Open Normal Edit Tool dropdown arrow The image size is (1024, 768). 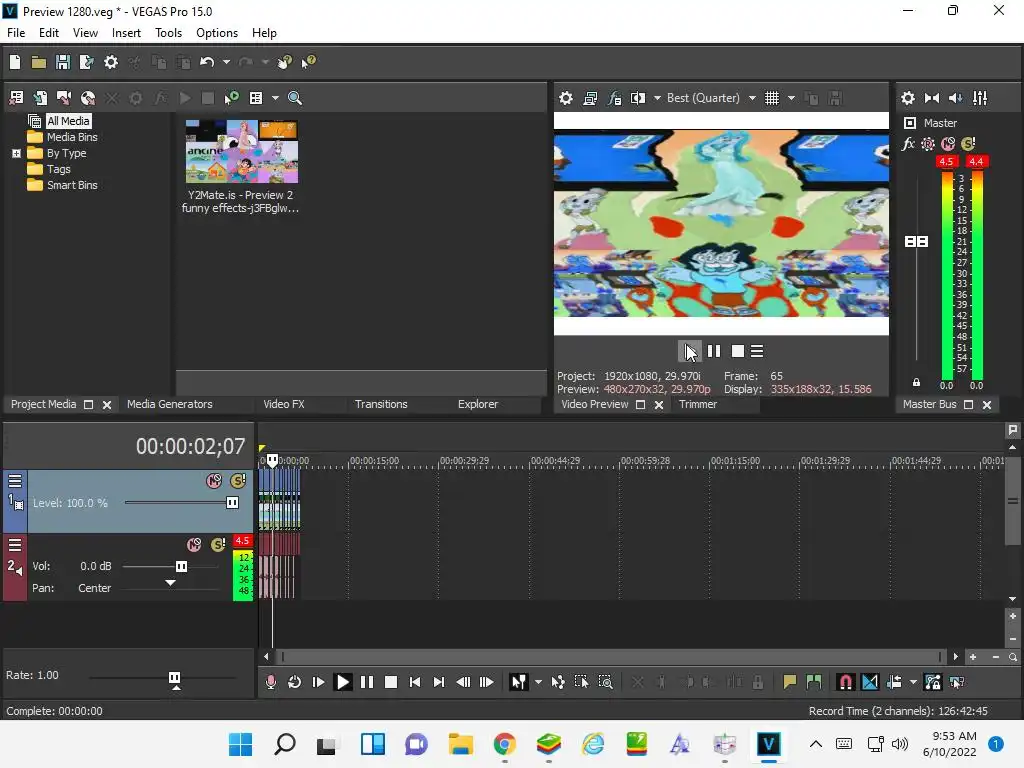point(538,682)
